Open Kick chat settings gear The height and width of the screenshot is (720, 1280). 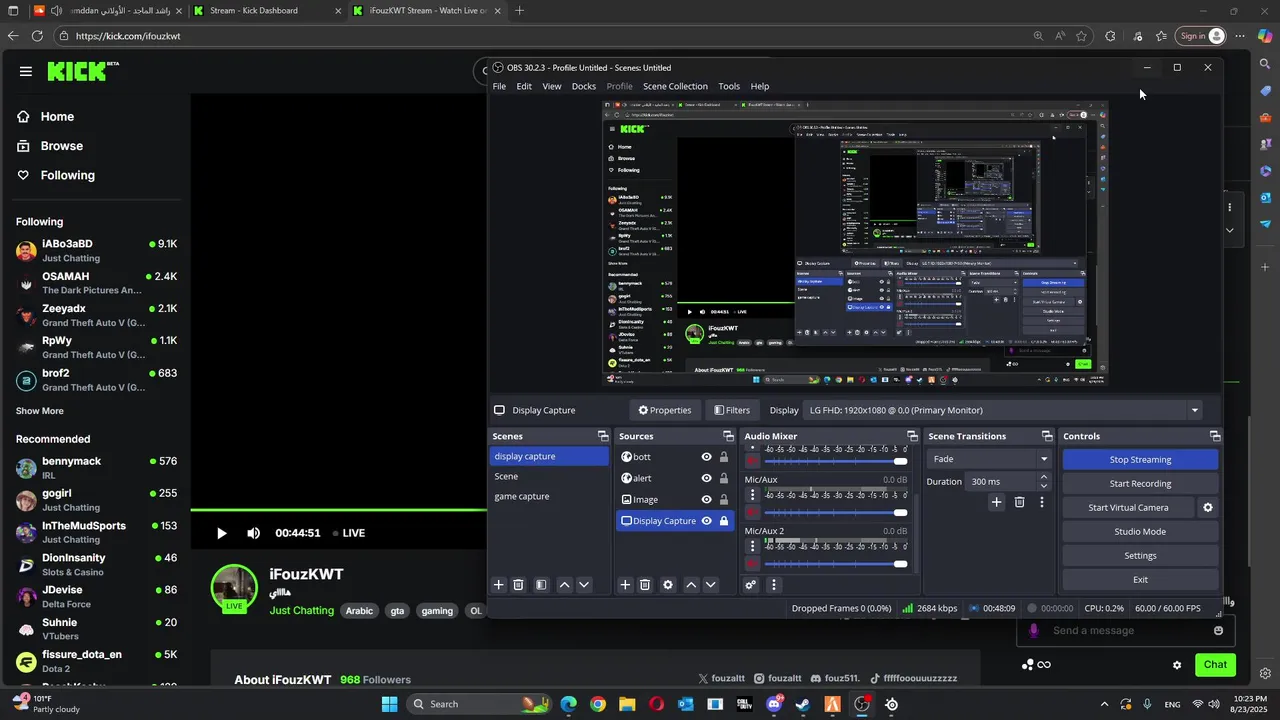(x=1177, y=665)
